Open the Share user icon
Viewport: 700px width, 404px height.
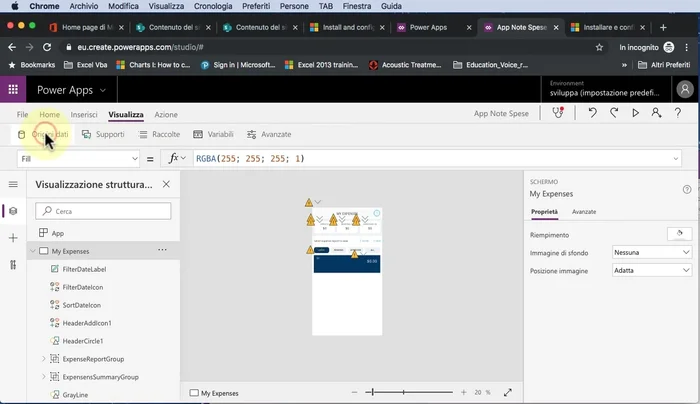click(656, 113)
